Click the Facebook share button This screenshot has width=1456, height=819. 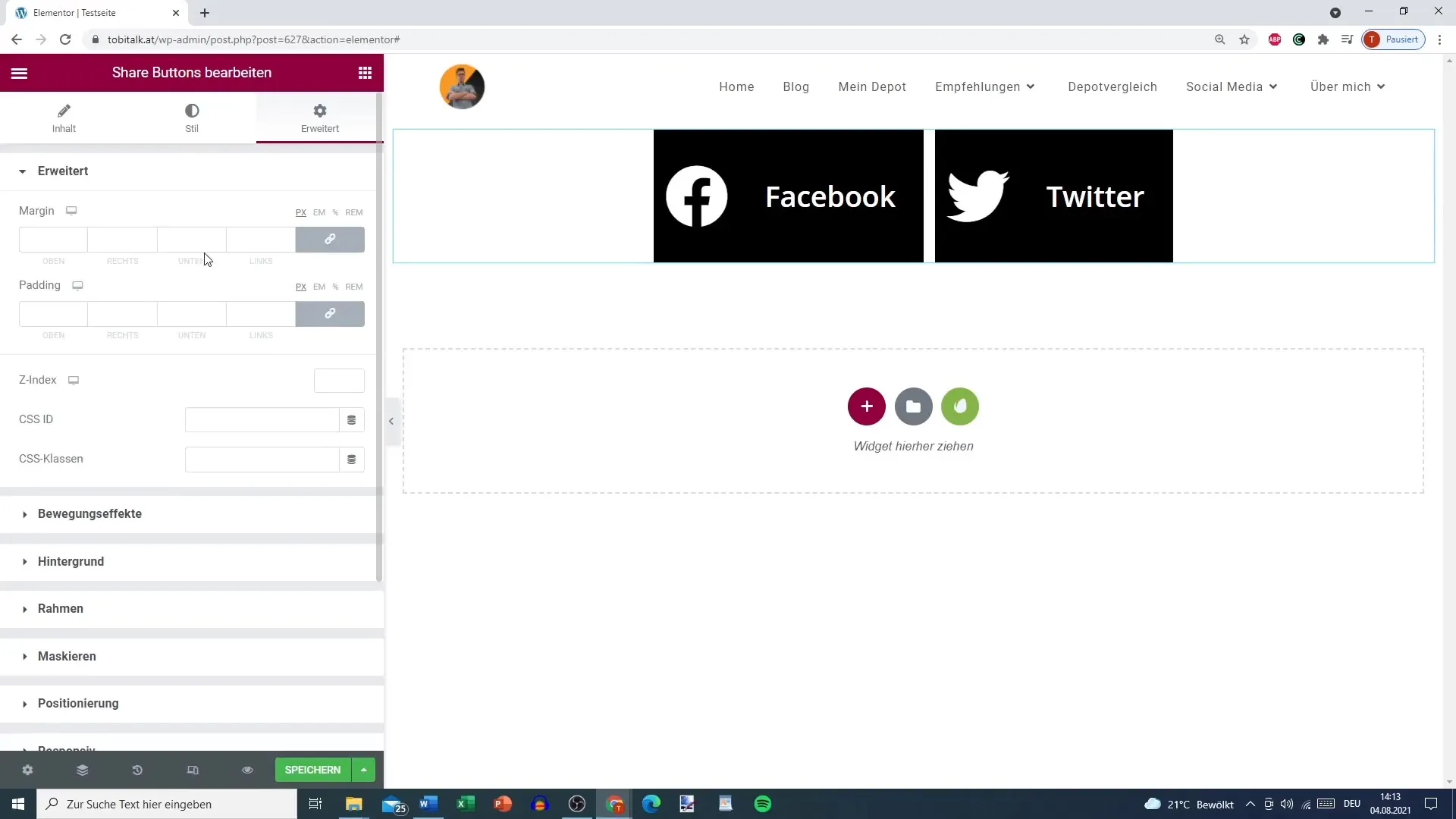(x=789, y=196)
